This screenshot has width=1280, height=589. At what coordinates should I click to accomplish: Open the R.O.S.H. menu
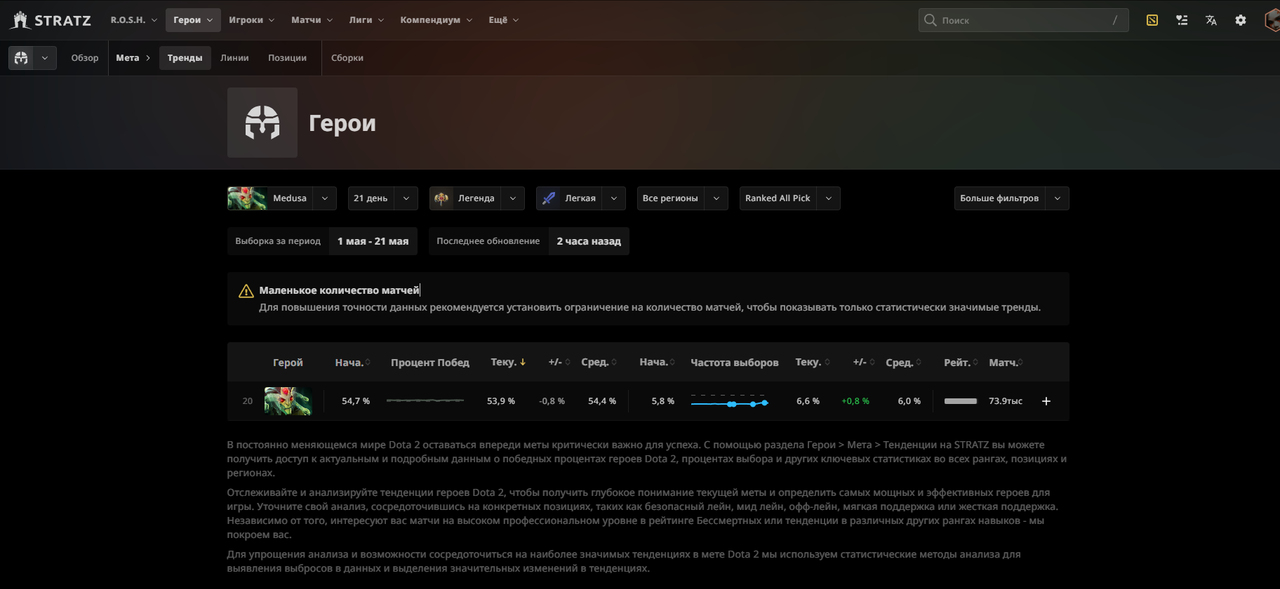pos(132,20)
